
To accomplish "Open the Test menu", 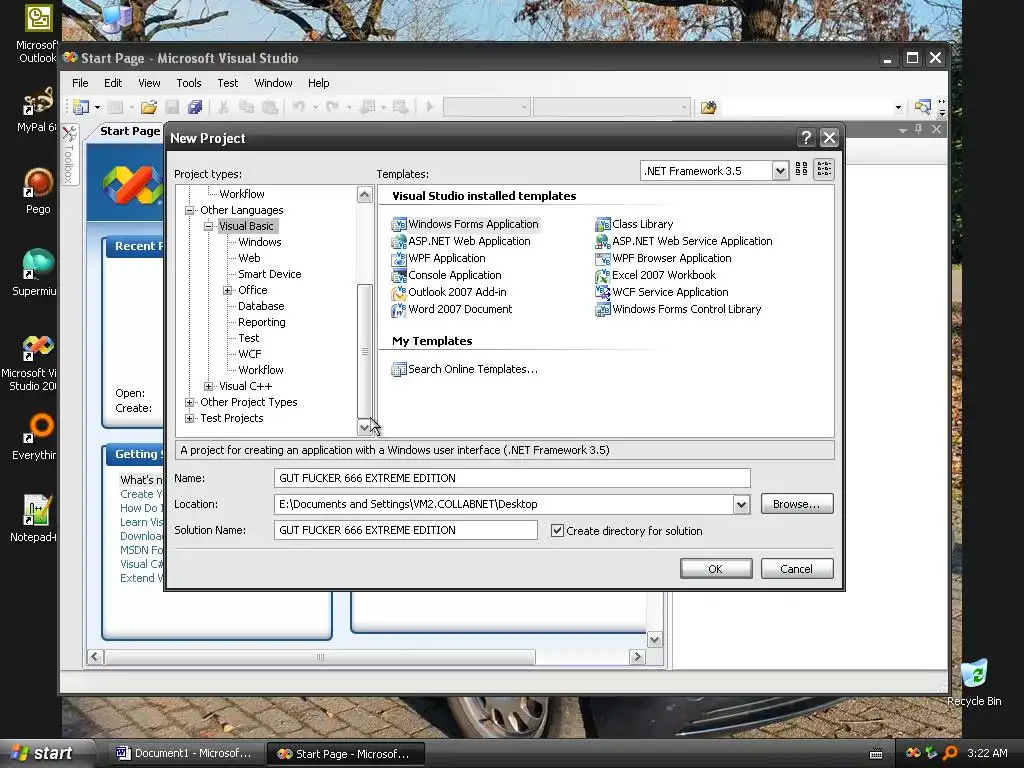I will tap(227, 83).
